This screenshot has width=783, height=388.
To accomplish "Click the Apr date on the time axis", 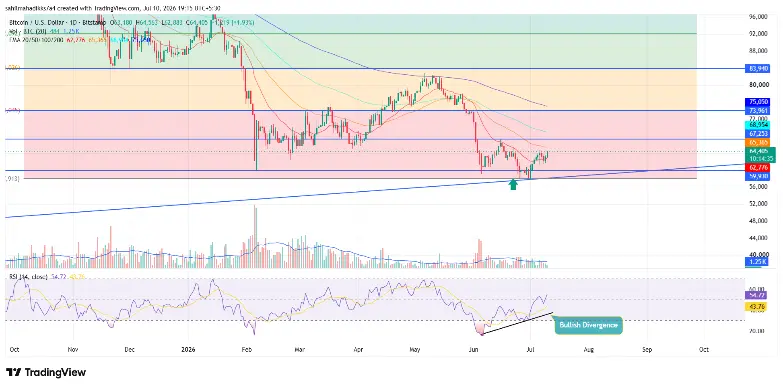I will [359, 349].
